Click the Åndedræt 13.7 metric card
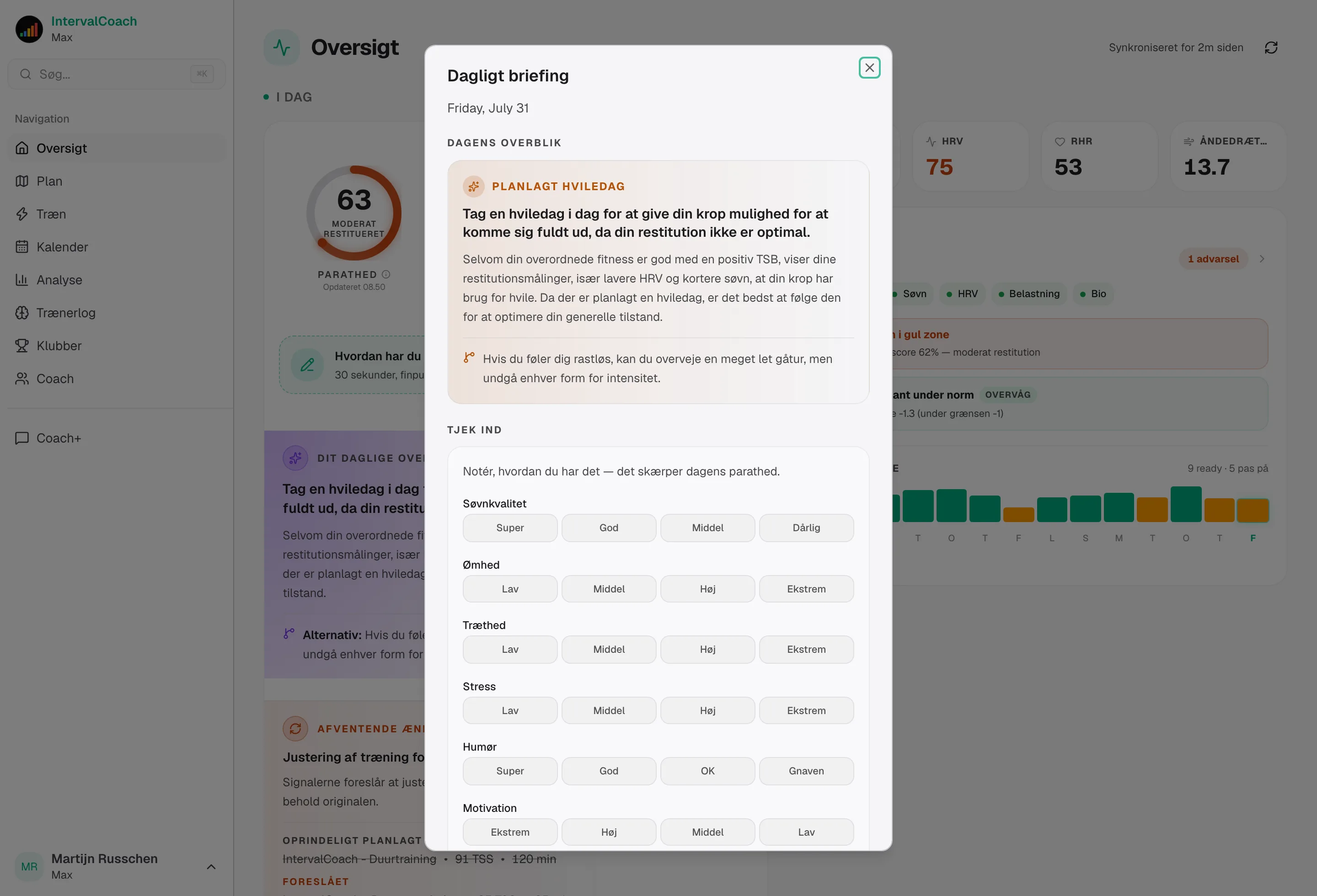 click(1228, 156)
